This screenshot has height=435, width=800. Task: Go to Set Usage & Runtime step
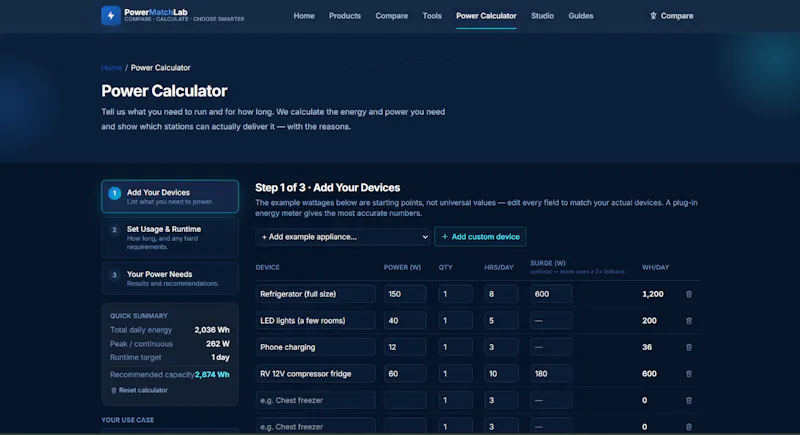[x=170, y=237]
